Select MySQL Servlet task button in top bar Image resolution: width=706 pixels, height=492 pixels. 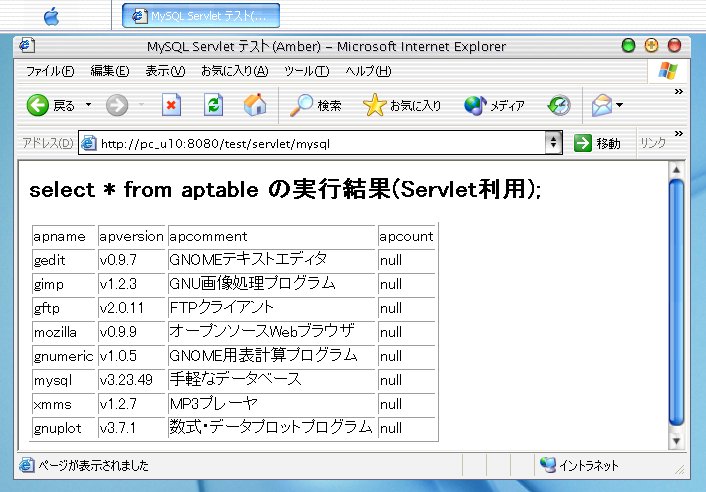[201, 16]
